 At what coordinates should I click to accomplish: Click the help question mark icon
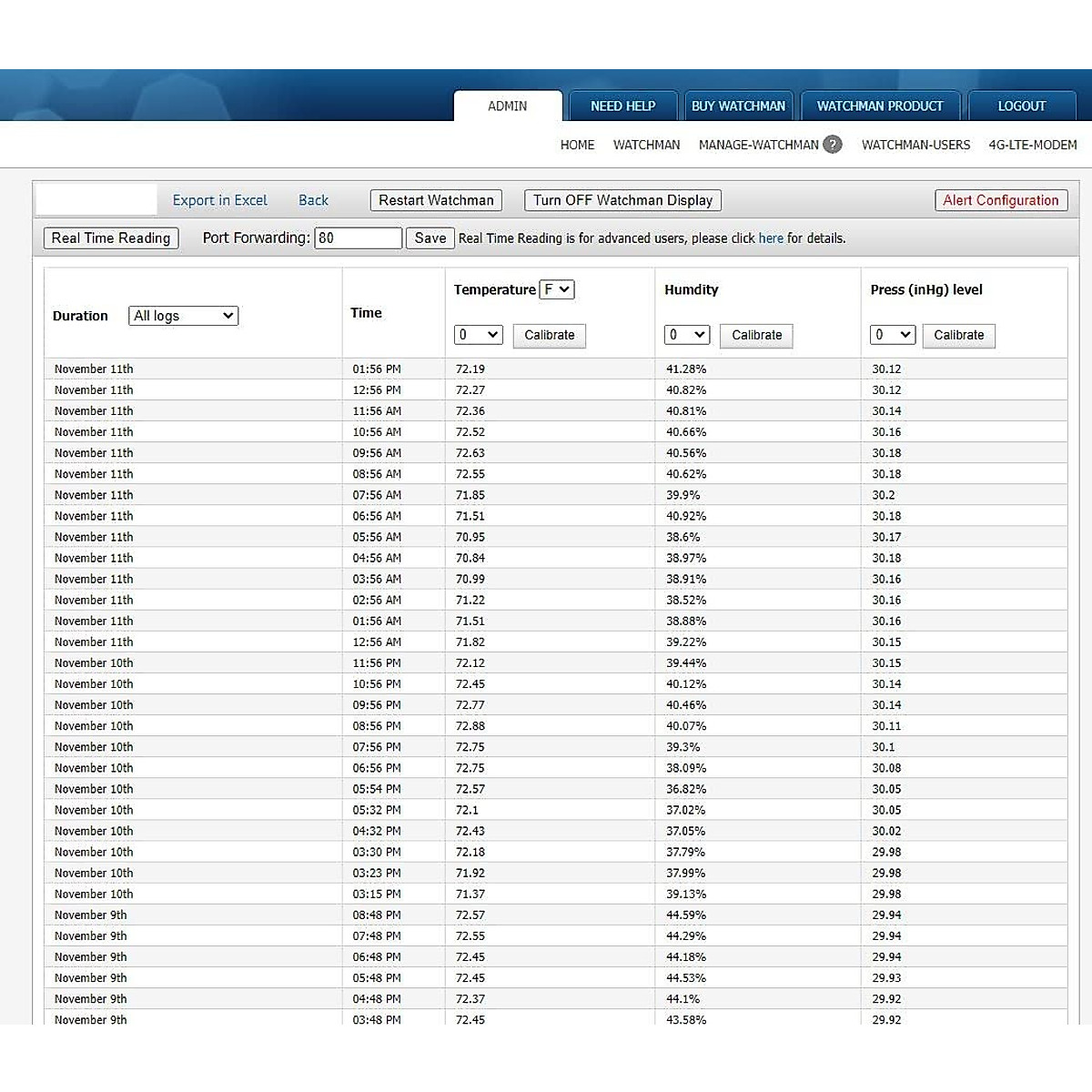click(832, 145)
